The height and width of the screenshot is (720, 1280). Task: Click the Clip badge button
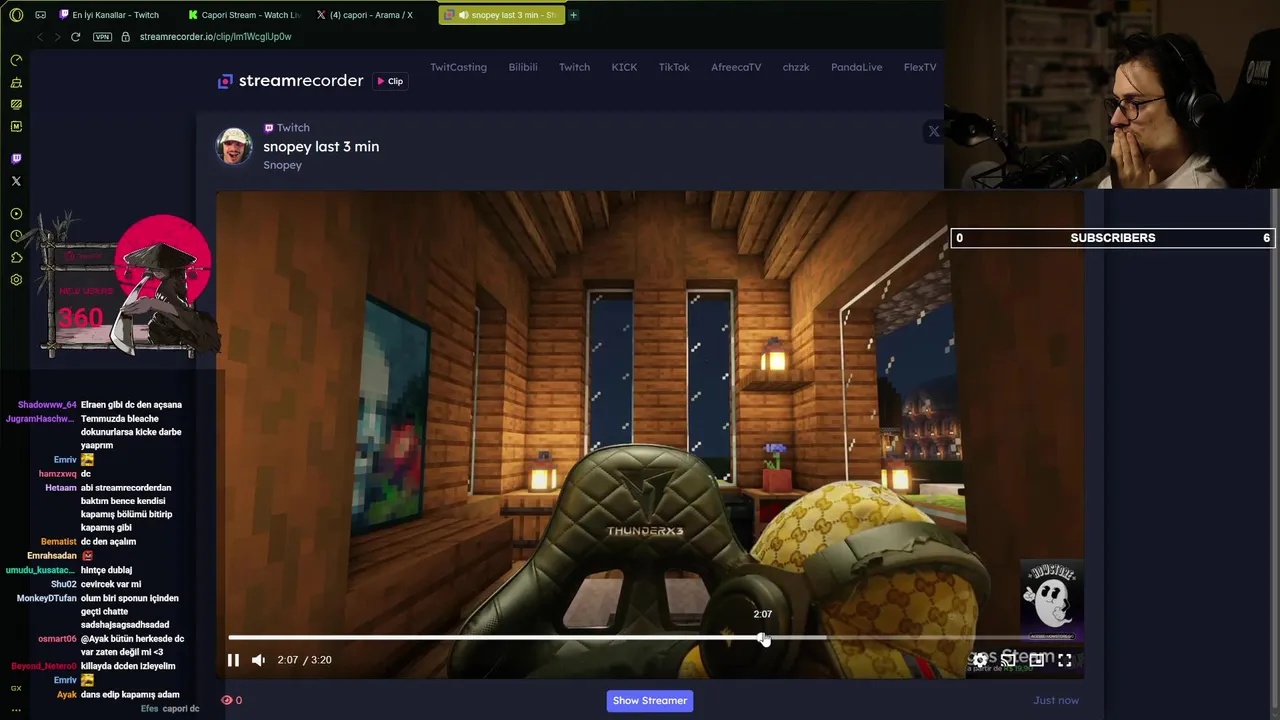click(390, 81)
